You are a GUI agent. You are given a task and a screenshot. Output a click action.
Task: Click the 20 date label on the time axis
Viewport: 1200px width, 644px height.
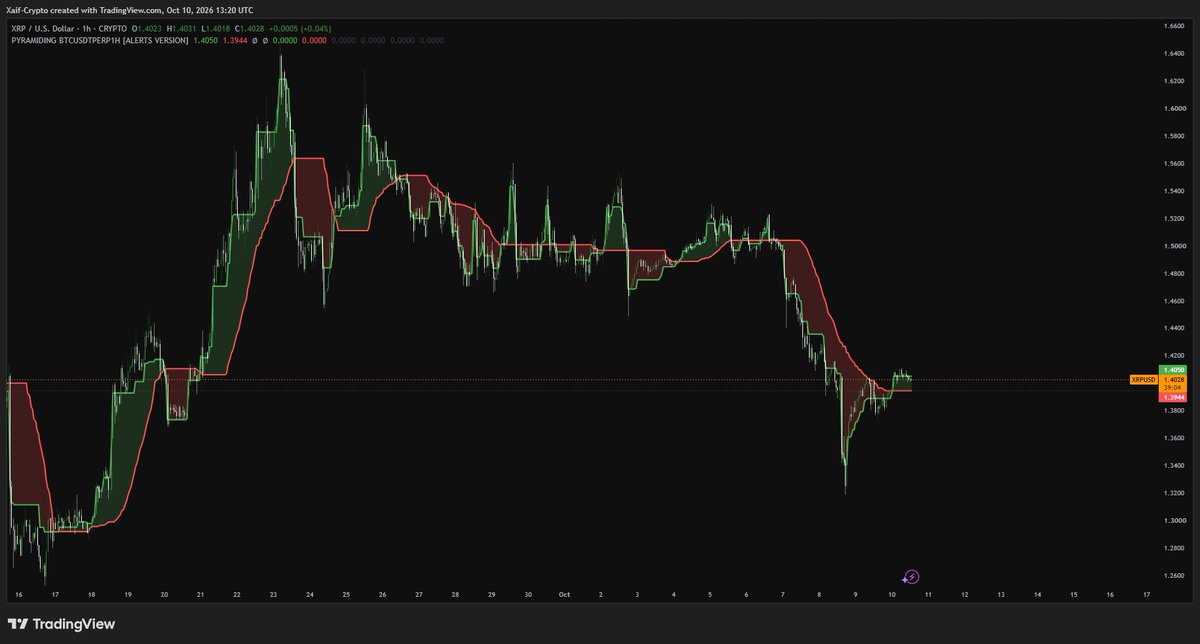[164, 594]
